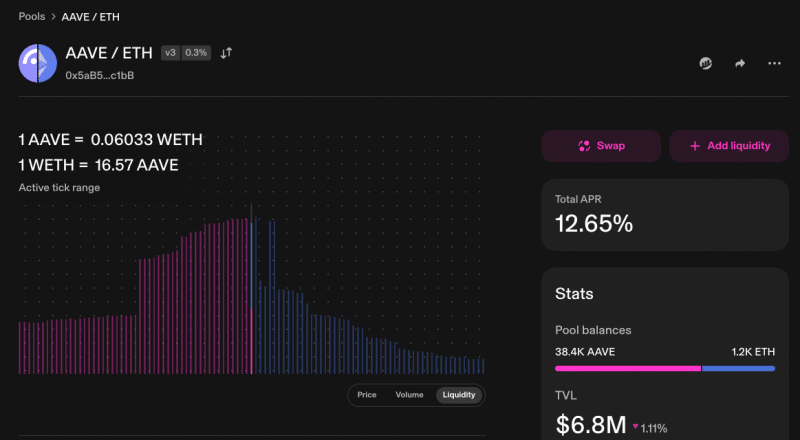800x440 pixels.
Task: Click the 0.3% fee tier badge
Action: pyautogui.click(x=196, y=53)
